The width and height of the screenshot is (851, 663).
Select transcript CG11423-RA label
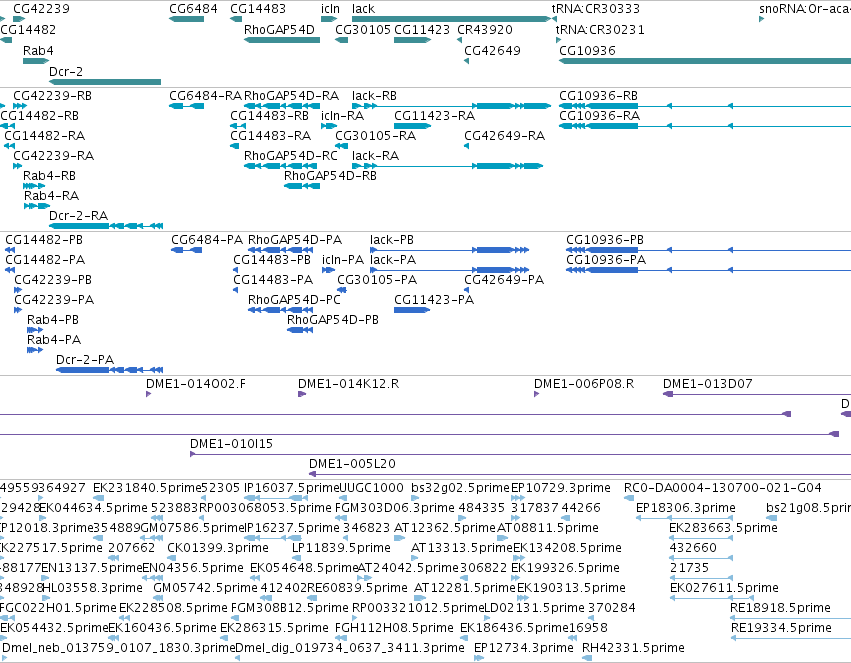(x=434, y=116)
